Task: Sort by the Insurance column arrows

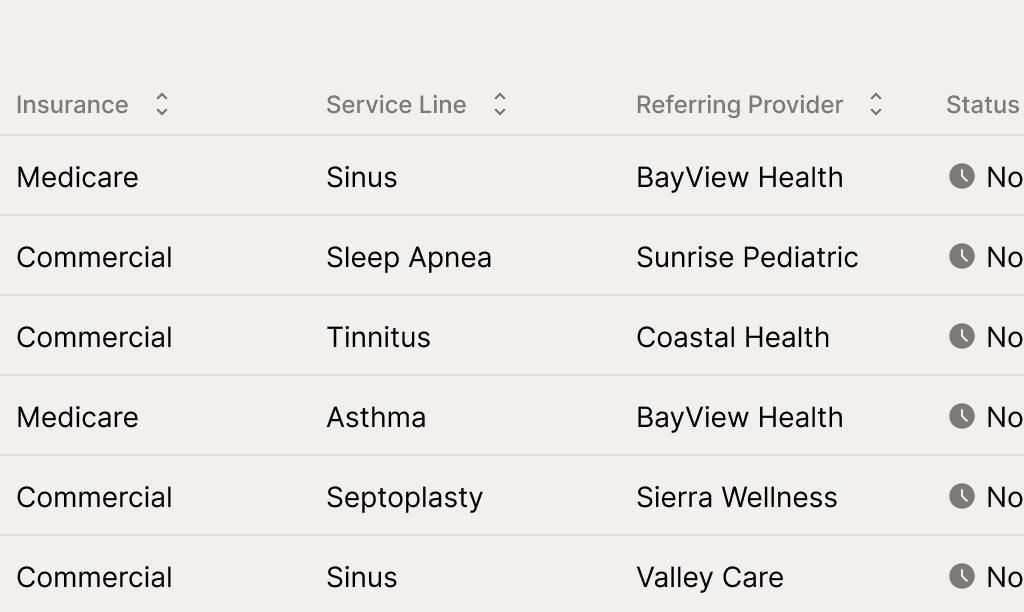Action: point(162,105)
